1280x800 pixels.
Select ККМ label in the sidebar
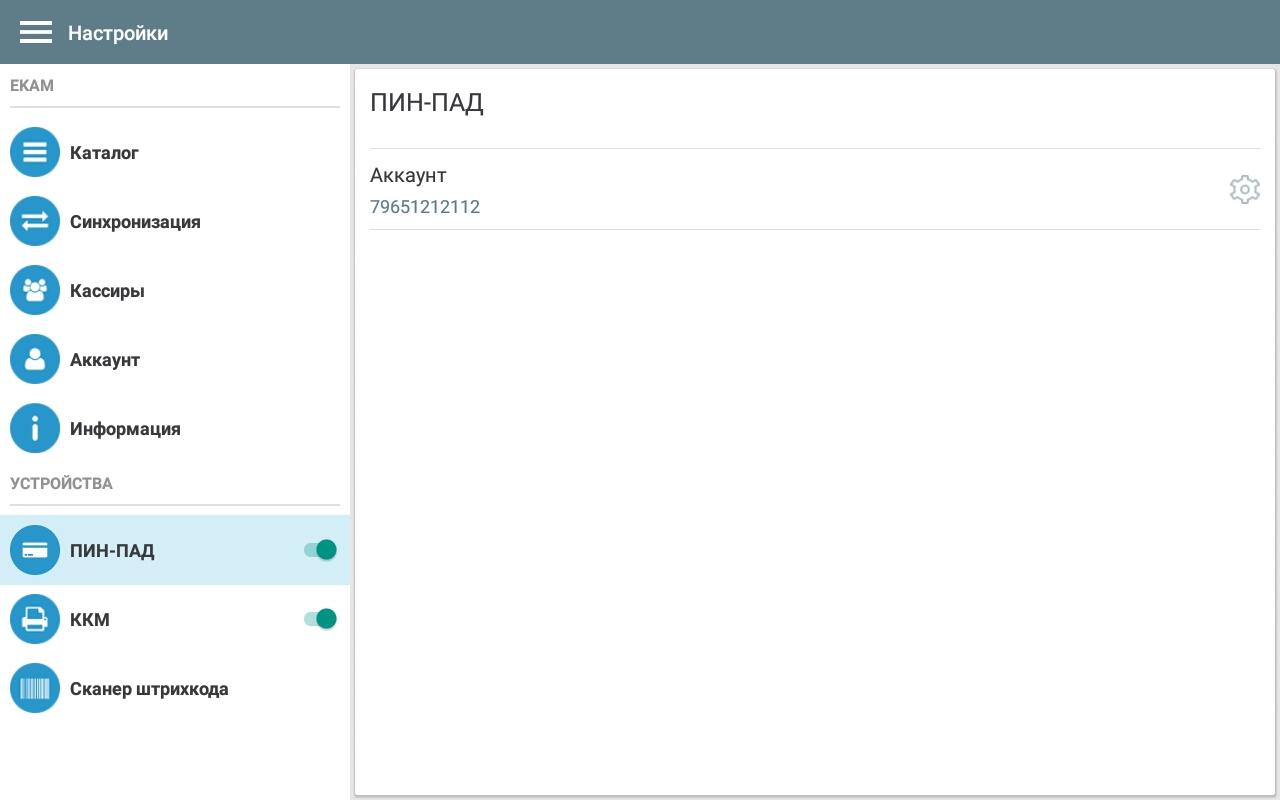pyautogui.click(x=90, y=620)
